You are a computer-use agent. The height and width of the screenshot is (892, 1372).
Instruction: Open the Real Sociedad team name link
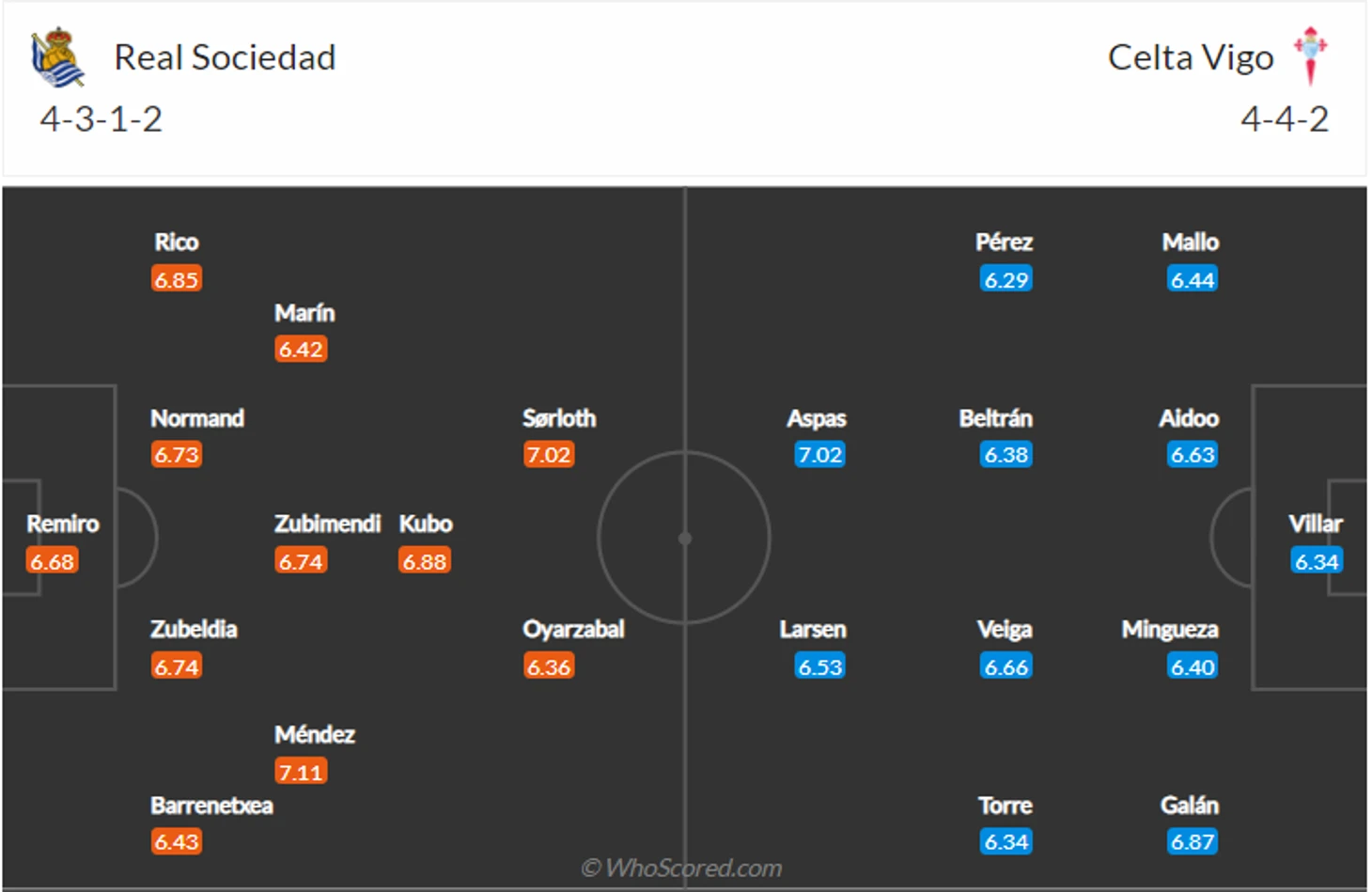click(x=225, y=57)
